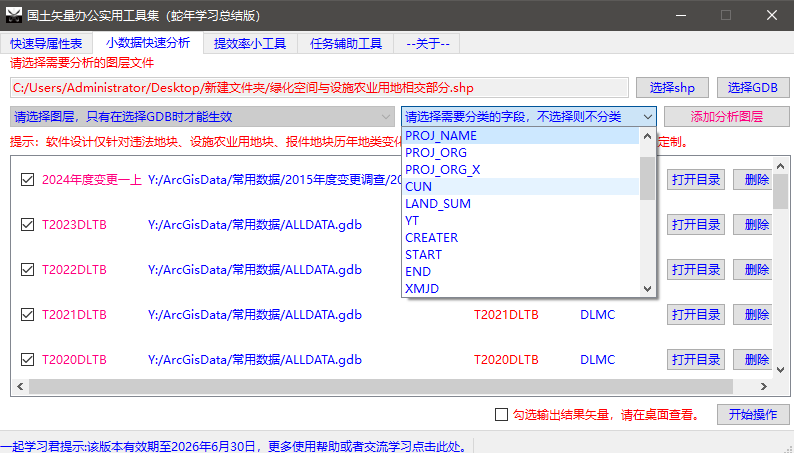Image resolution: width=794 pixels, height=453 pixels.
Task: Uncheck the T2021DLTB layer checkbox
Action: (x=27, y=315)
